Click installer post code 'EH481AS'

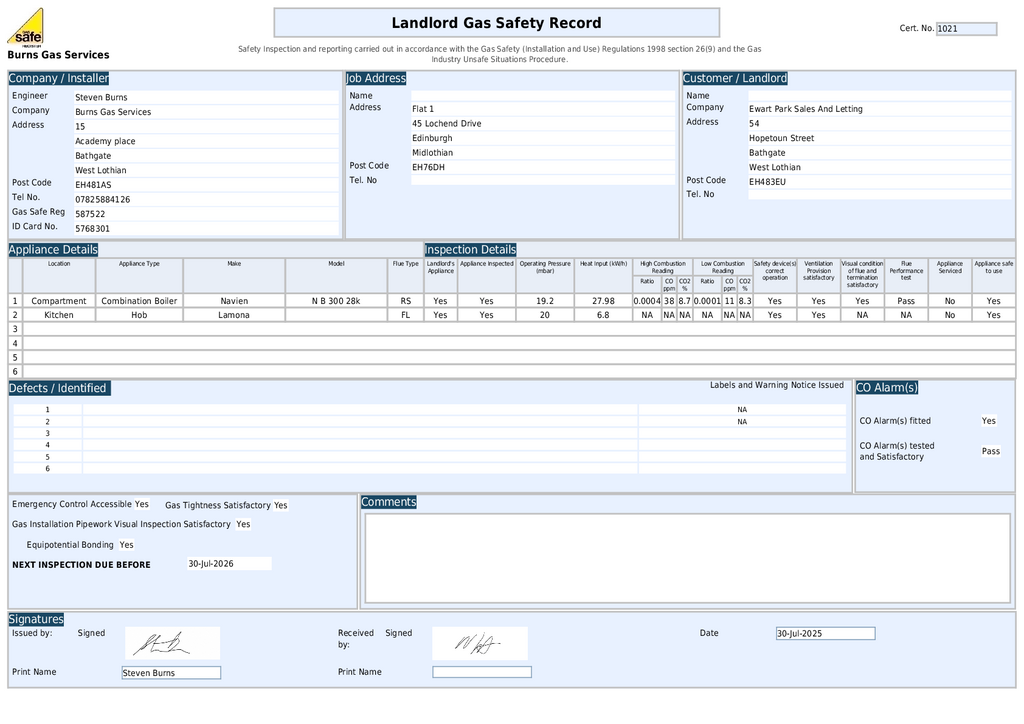pyautogui.click(x=206, y=185)
